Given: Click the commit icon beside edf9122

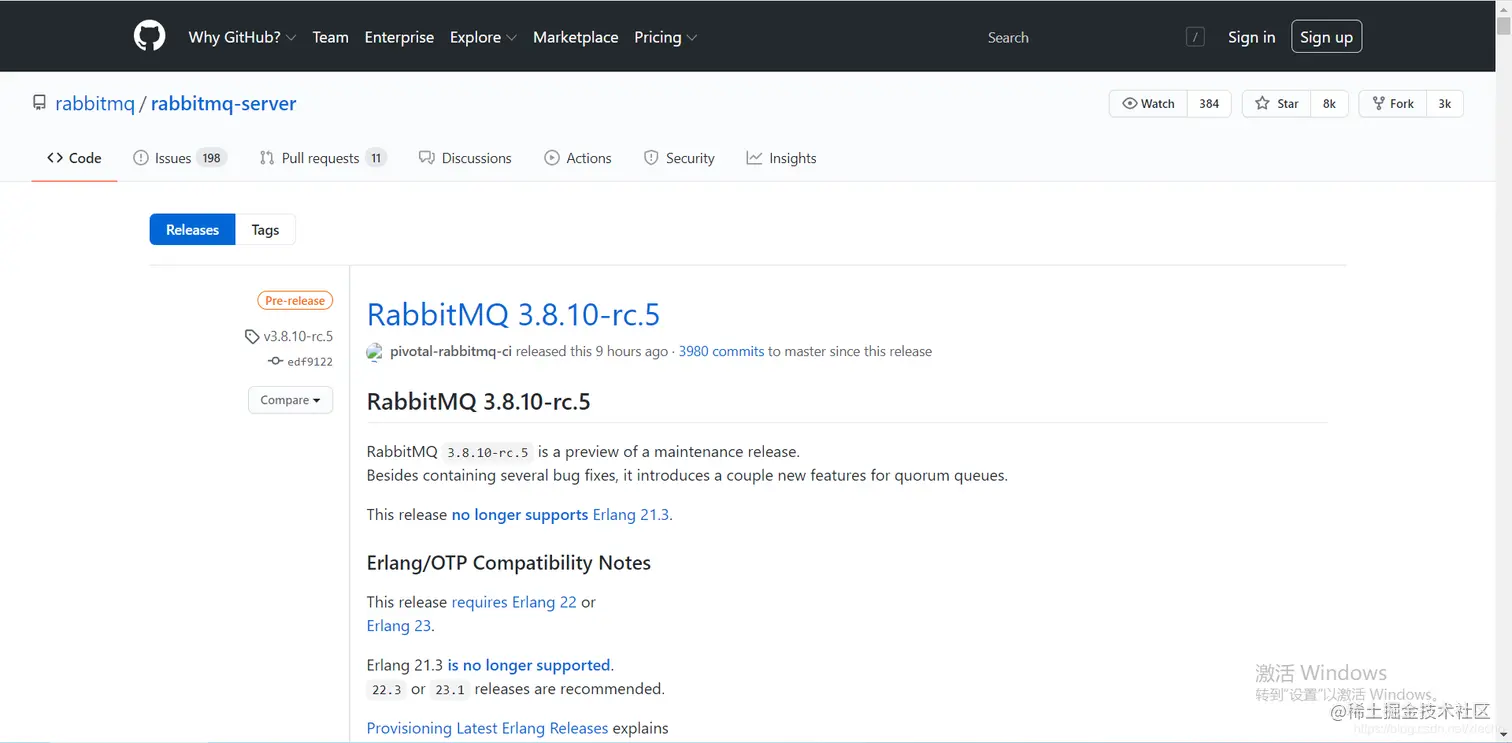Looking at the screenshot, I should pyautogui.click(x=275, y=362).
